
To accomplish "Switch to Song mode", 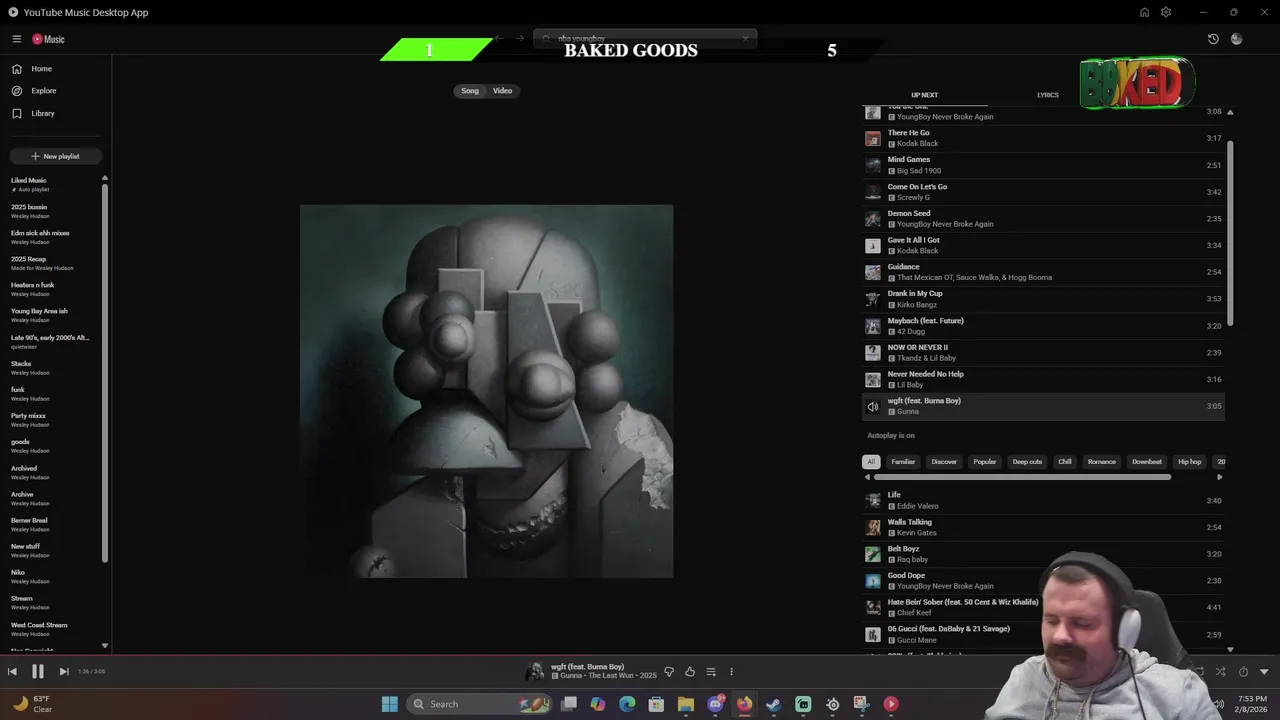I will pyautogui.click(x=470, y=91).
